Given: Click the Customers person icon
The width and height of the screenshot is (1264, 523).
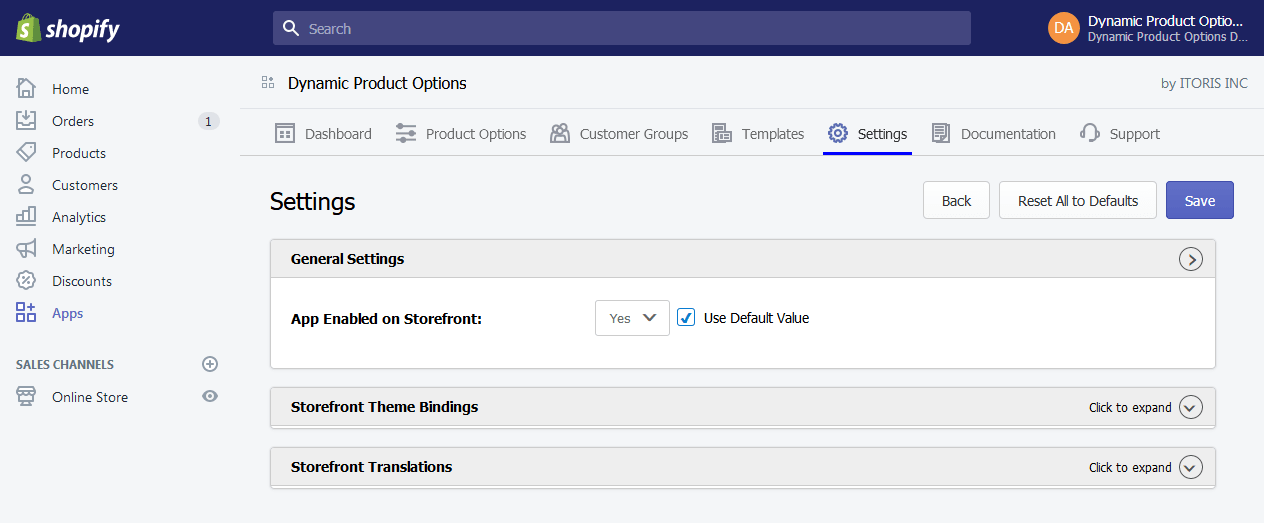Looking at the screenshot, I should 26,184.
